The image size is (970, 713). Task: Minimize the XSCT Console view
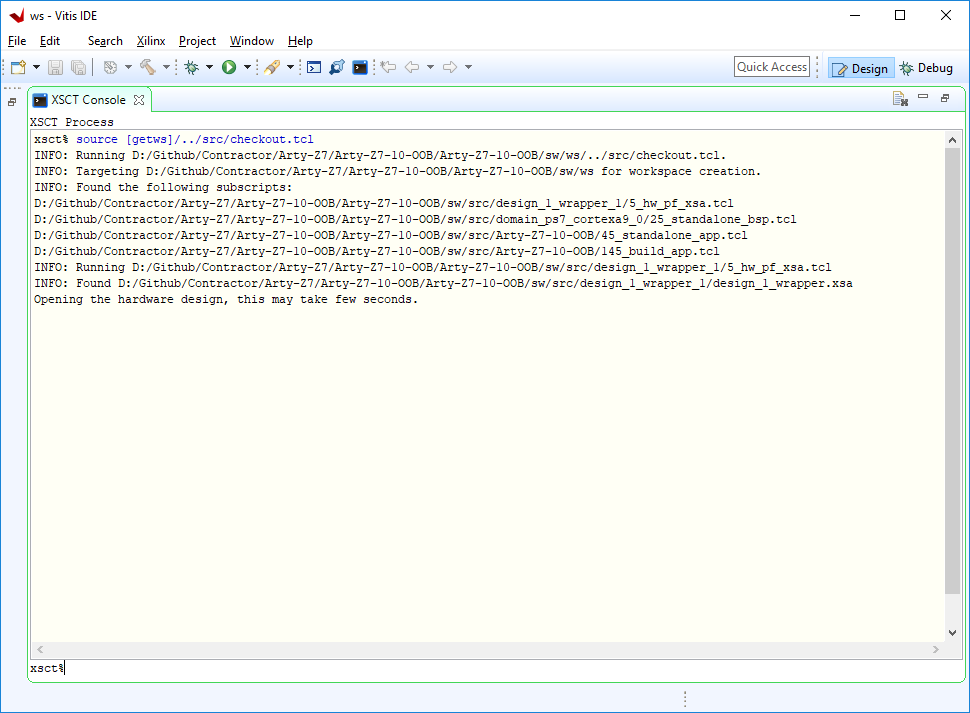[x=923, y=96]
